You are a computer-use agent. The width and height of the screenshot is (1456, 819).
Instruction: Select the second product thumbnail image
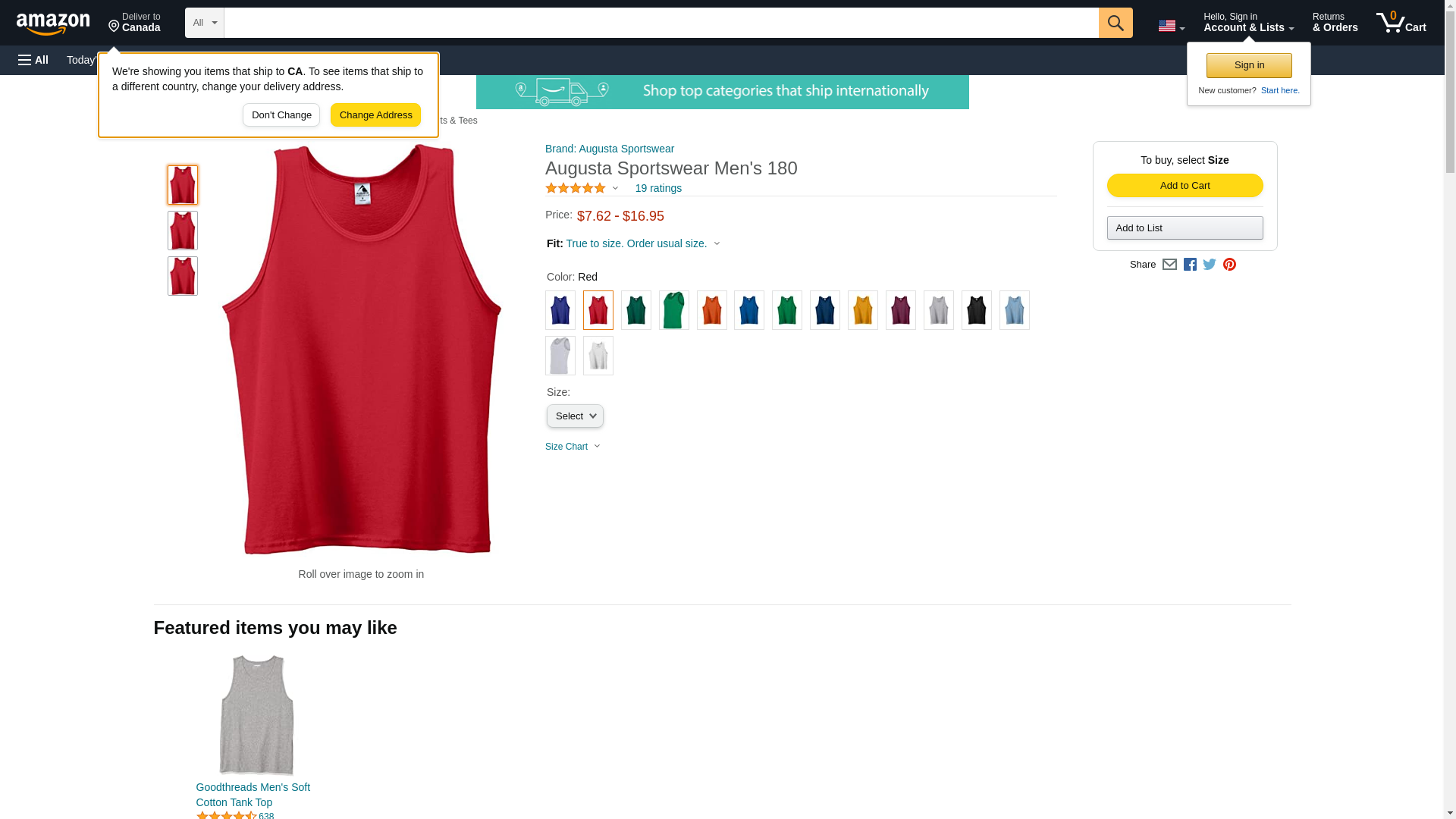point(183,231)
